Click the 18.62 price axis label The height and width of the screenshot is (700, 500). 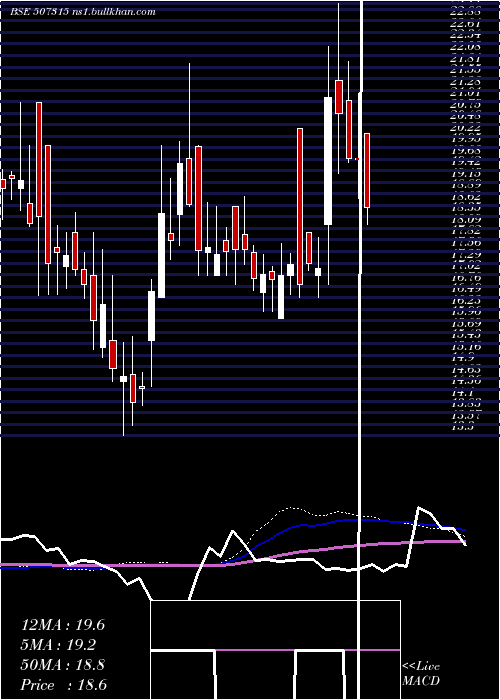tap(466, 196)
